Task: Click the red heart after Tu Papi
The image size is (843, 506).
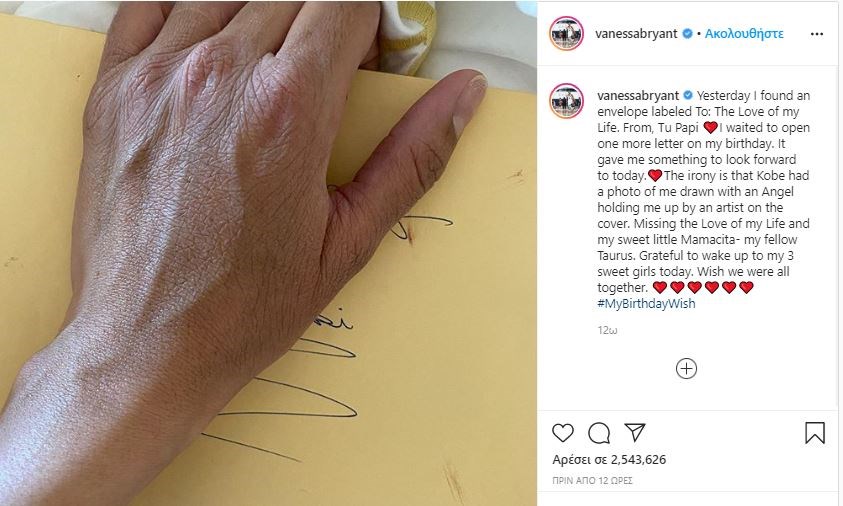Action: (710, 127)
